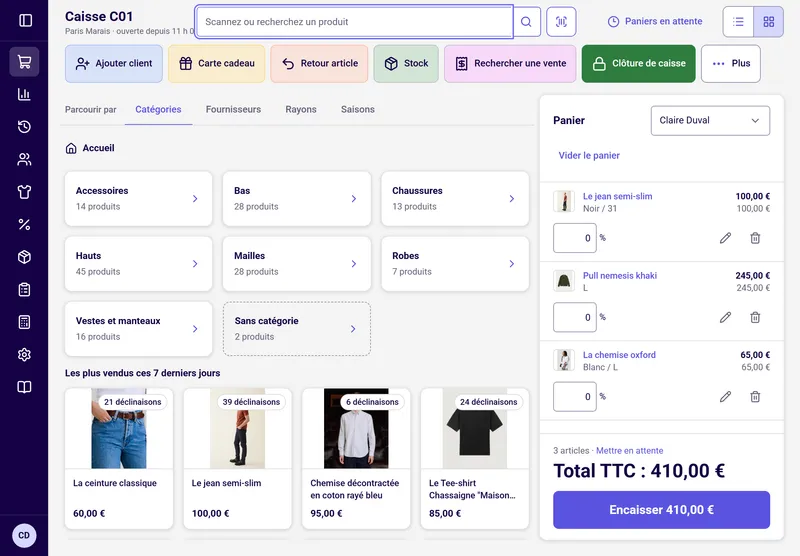Expand the Accessoires category
800x556 pixels.
click(138, 199)
